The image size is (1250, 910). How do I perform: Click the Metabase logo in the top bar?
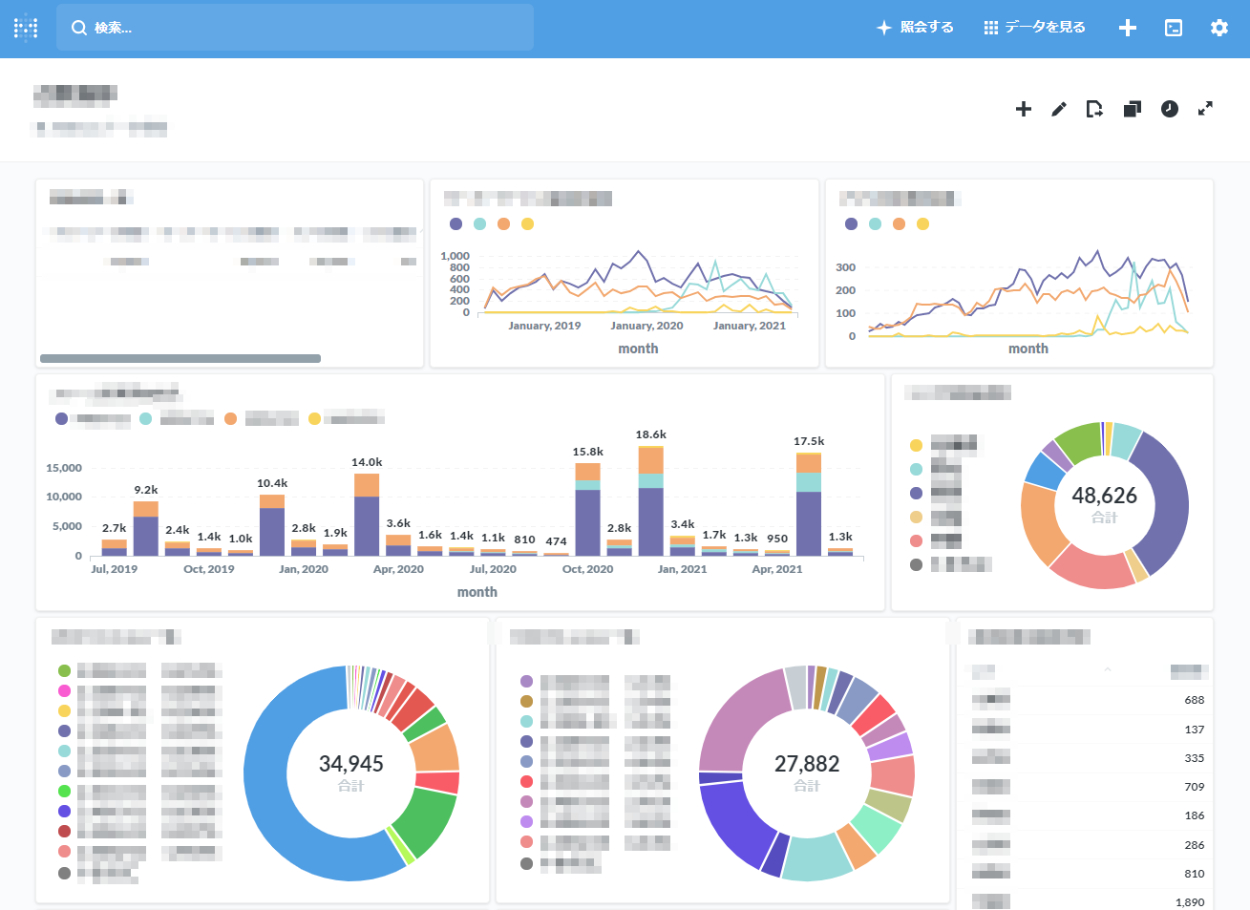coord(26,28)
